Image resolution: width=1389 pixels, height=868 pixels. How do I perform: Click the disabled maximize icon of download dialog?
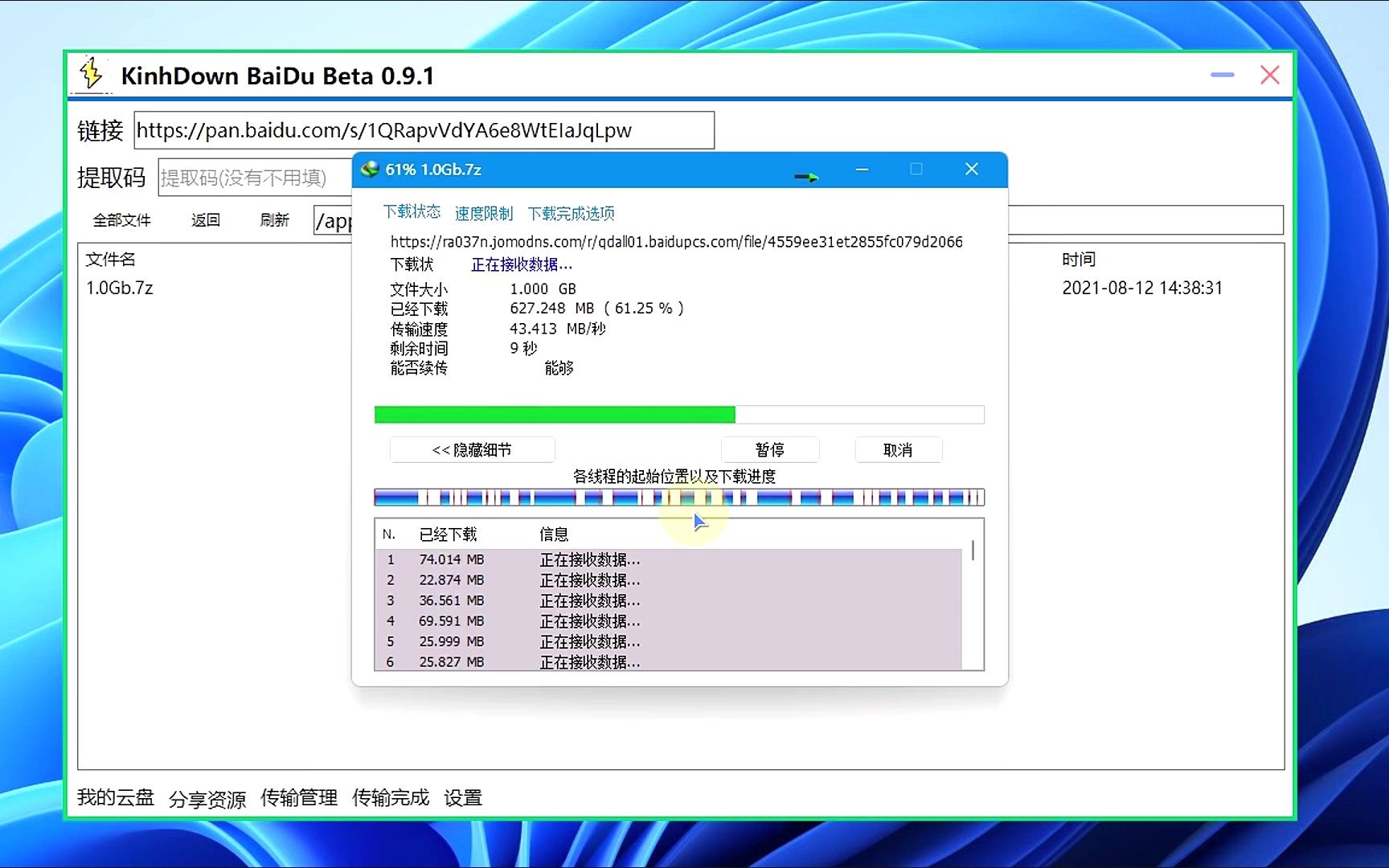tap(916, 169)
